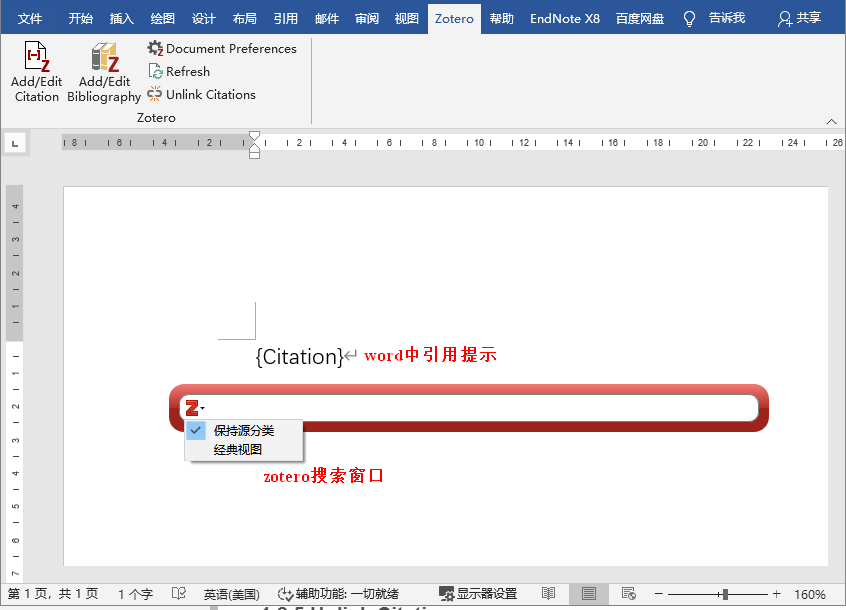Collapse the ribbon with the chevron
The height and width of the screenshot is (610, 846).
pyautogui.click(x=831, y=121)
